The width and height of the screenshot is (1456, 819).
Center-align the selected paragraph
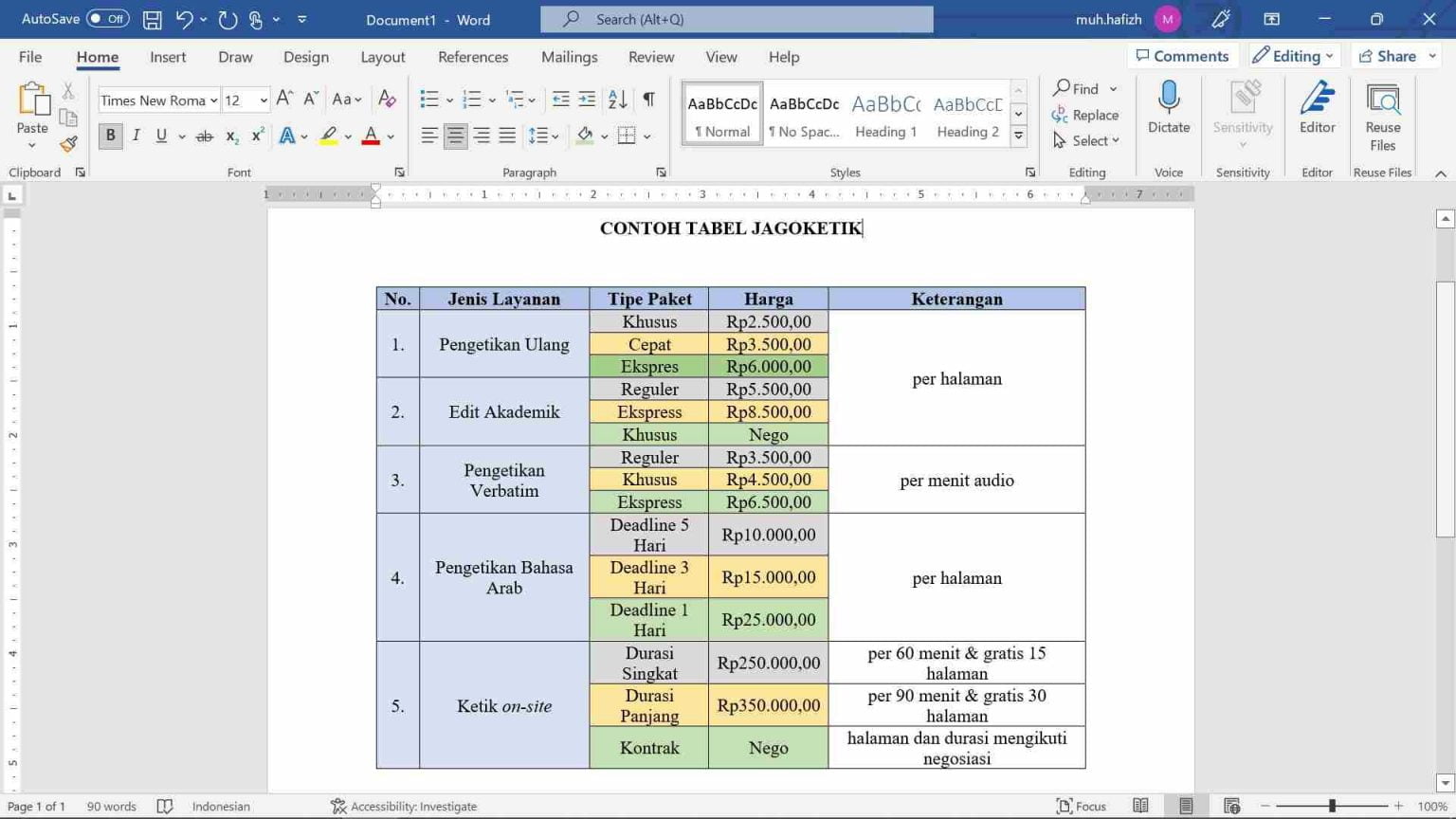pyautogui.click(x=455, y=136)
